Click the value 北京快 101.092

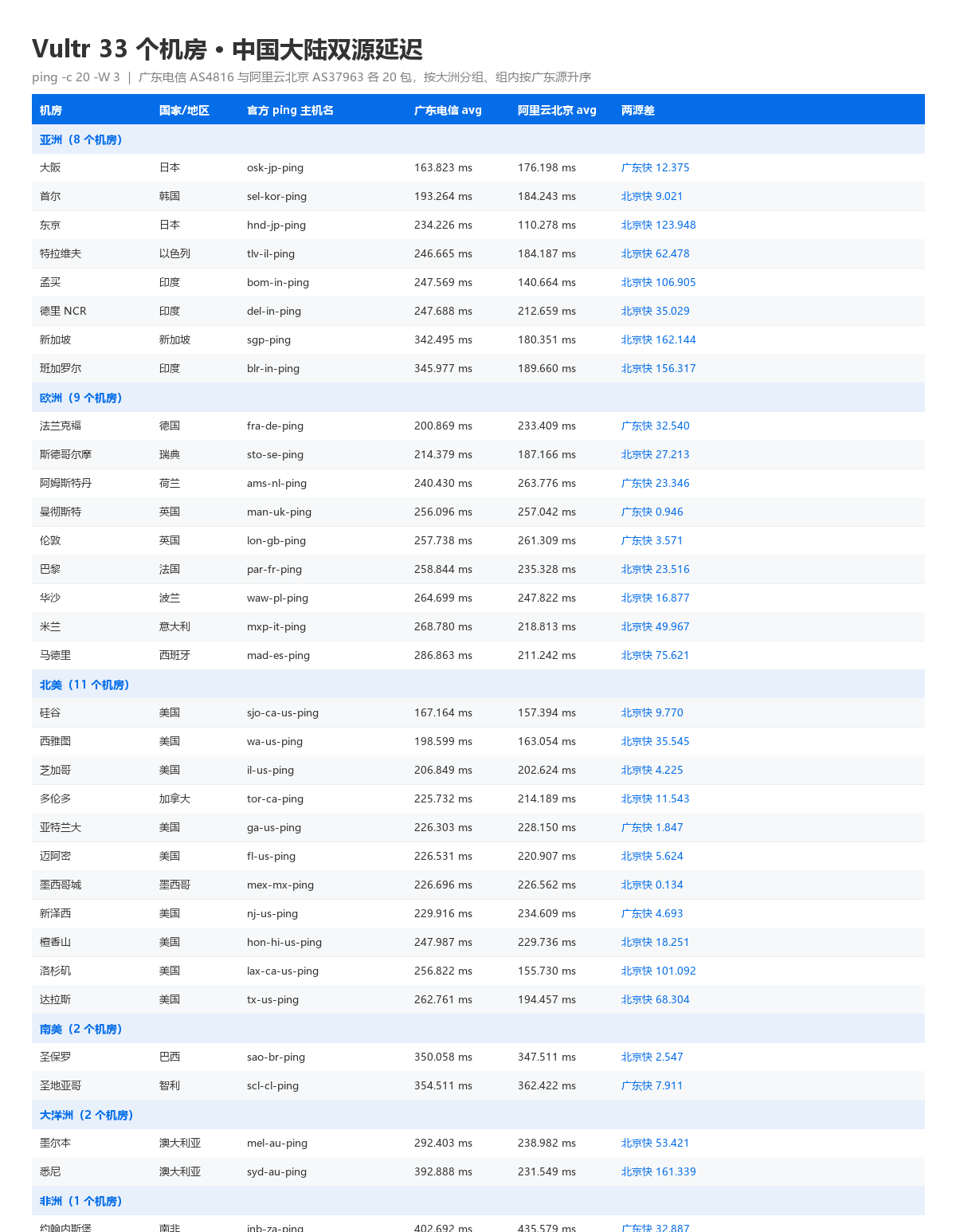(658, 971)
